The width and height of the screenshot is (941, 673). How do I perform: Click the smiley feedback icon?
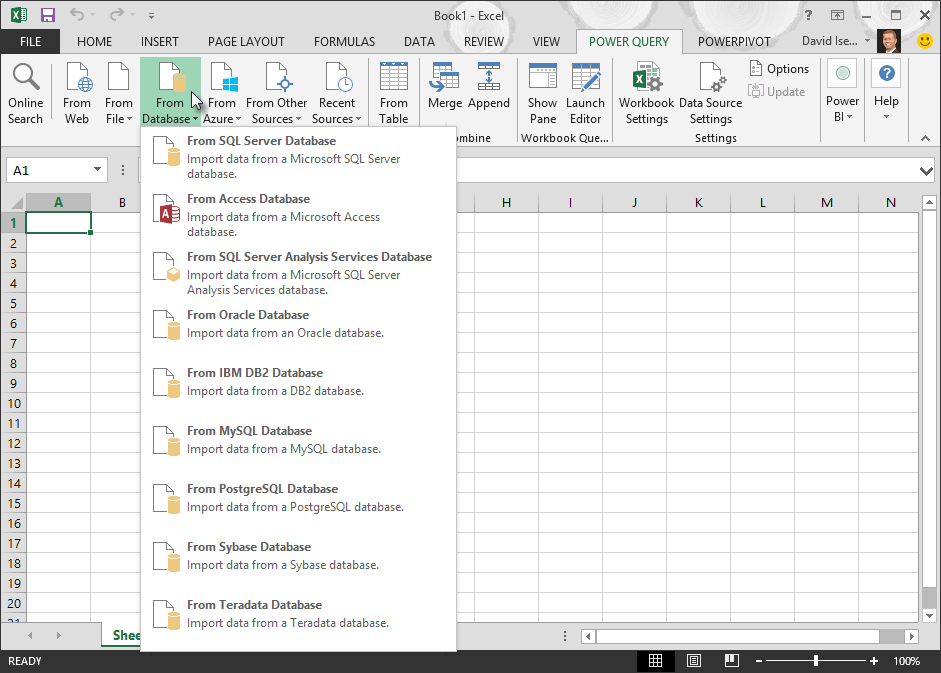point(925,41)
